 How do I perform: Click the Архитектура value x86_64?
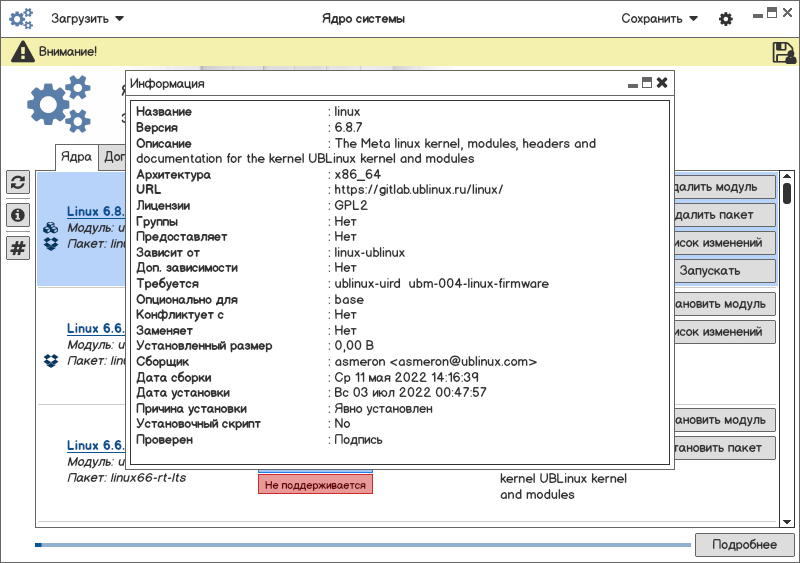tap(358, 175)
